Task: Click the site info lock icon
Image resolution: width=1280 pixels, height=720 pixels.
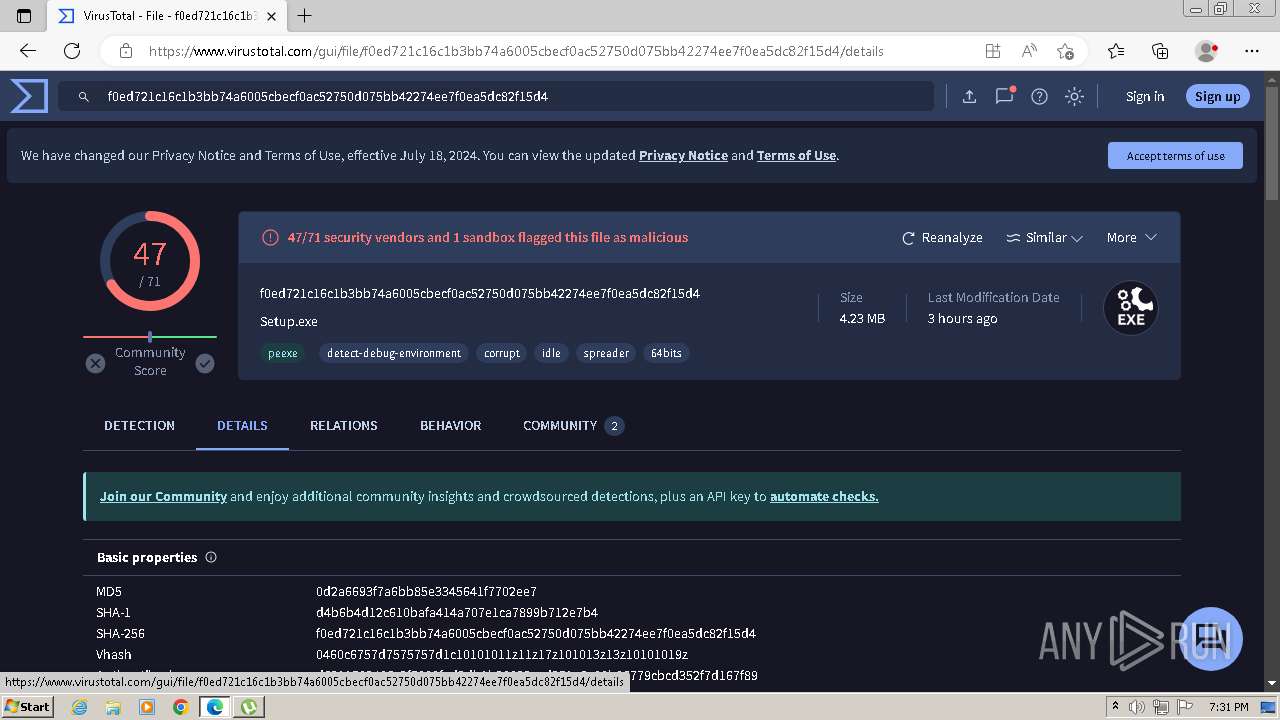Action: pyautogui.click(x=126, y=51)
